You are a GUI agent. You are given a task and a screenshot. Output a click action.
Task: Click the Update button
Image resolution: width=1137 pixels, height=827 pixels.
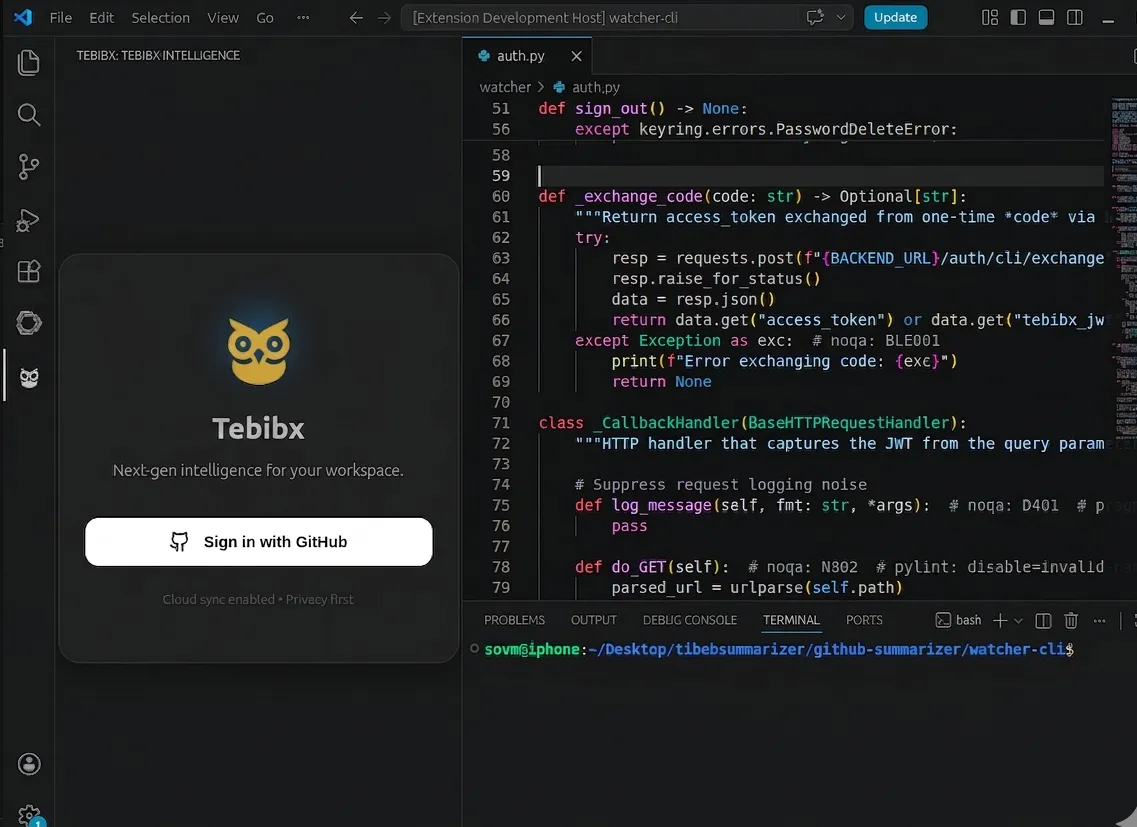point(896,17)
